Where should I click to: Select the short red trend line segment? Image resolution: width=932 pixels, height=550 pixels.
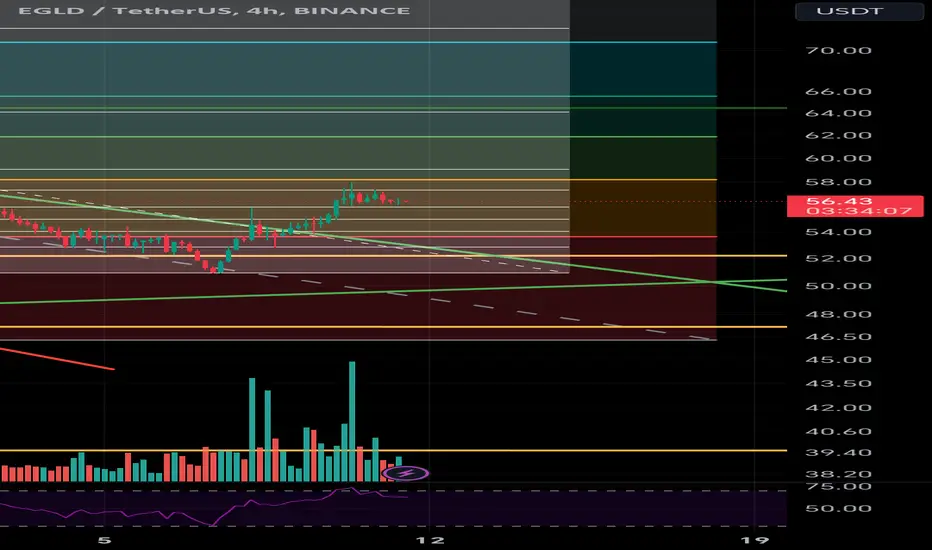pyautogui.click(x=57, y=359)
